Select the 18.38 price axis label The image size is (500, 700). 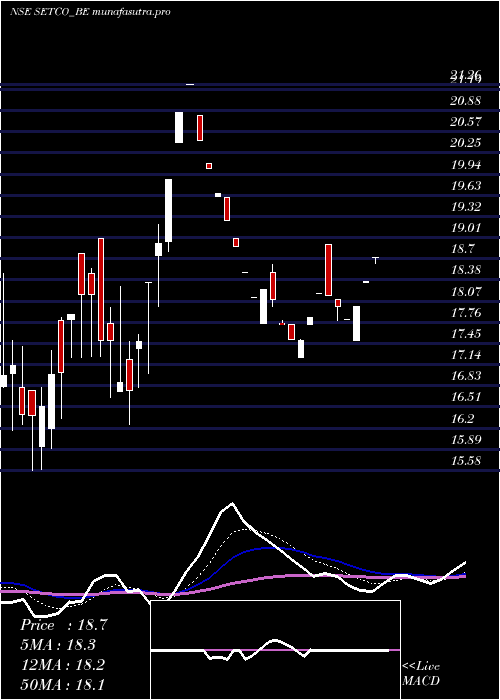(x=466, y=270)
